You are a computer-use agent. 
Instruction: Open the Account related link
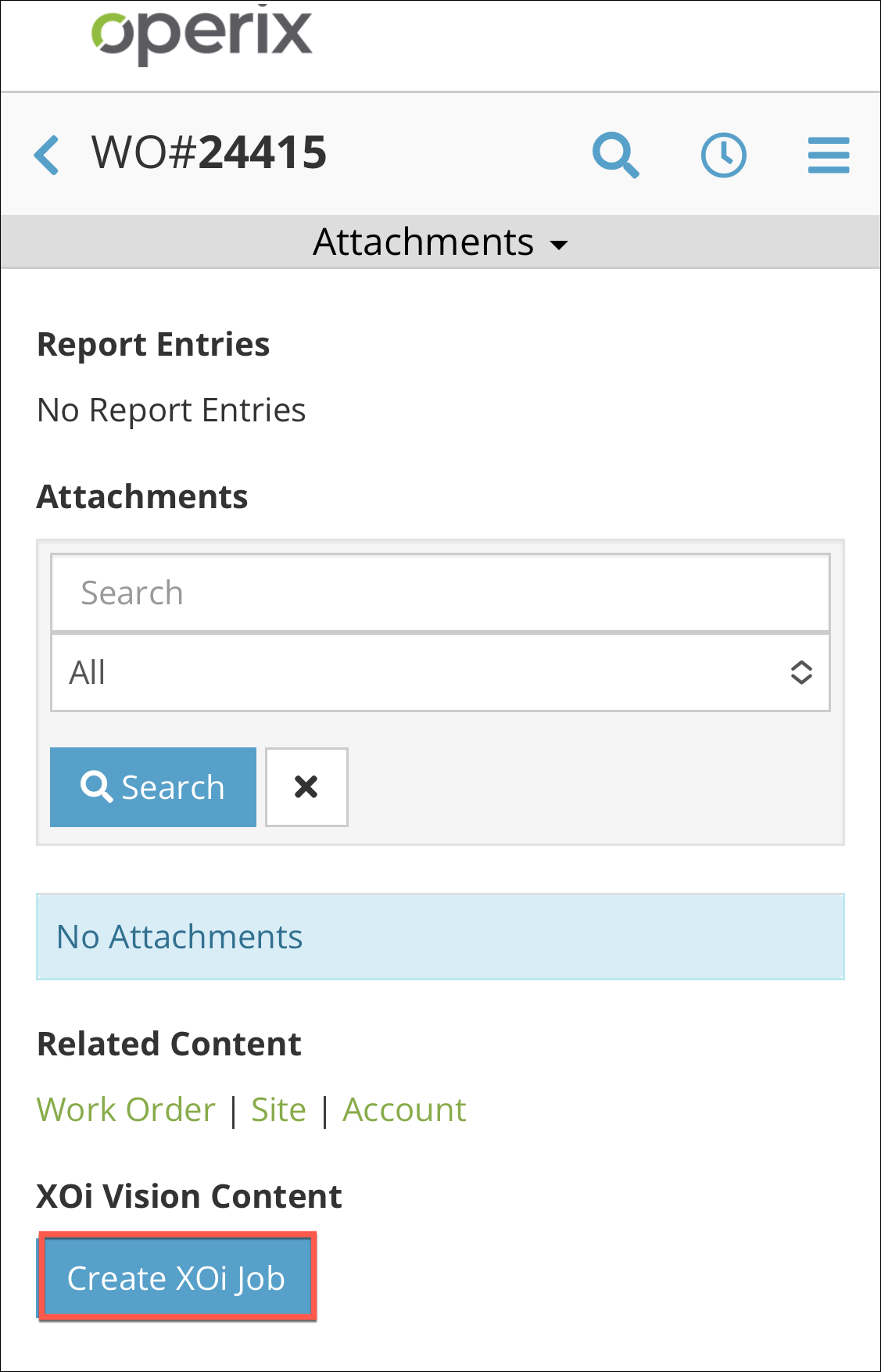click(x=404, y=1110)
